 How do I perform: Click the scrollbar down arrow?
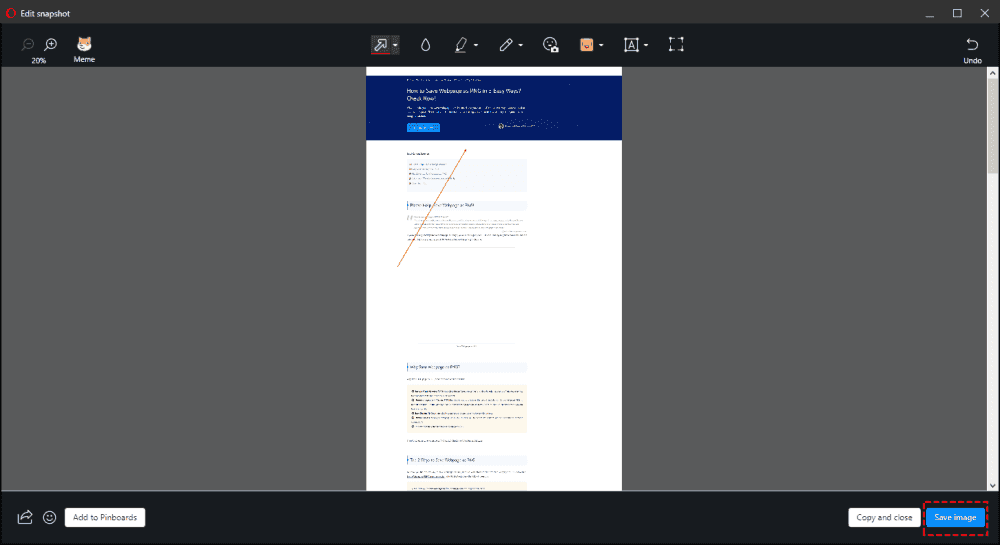tap(992, 486)
